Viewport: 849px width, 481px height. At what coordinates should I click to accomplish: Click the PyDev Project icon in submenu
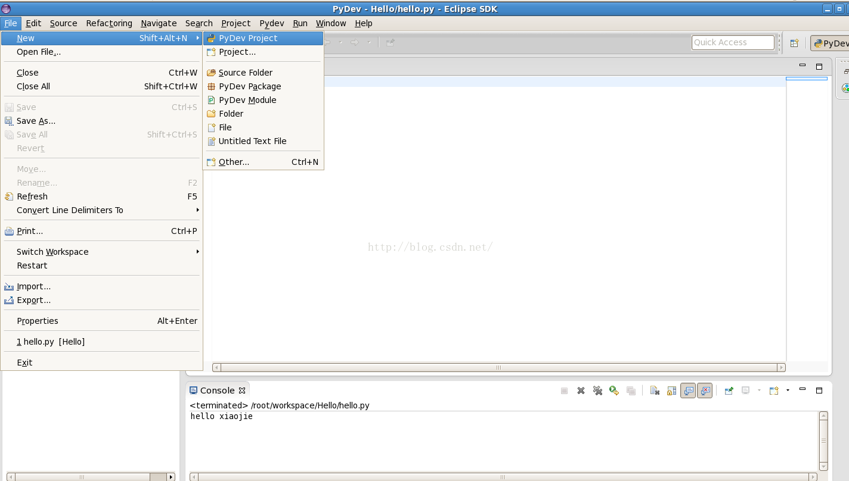(x=211, y=38)
